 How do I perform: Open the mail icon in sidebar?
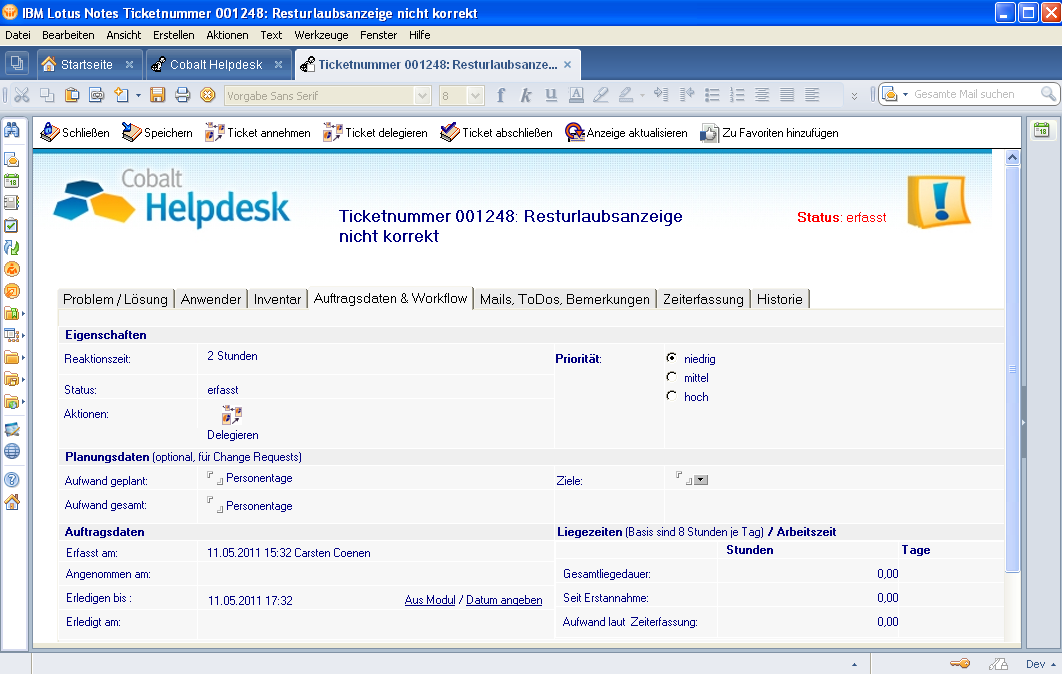pyautogui.click(x=12, y=160)
